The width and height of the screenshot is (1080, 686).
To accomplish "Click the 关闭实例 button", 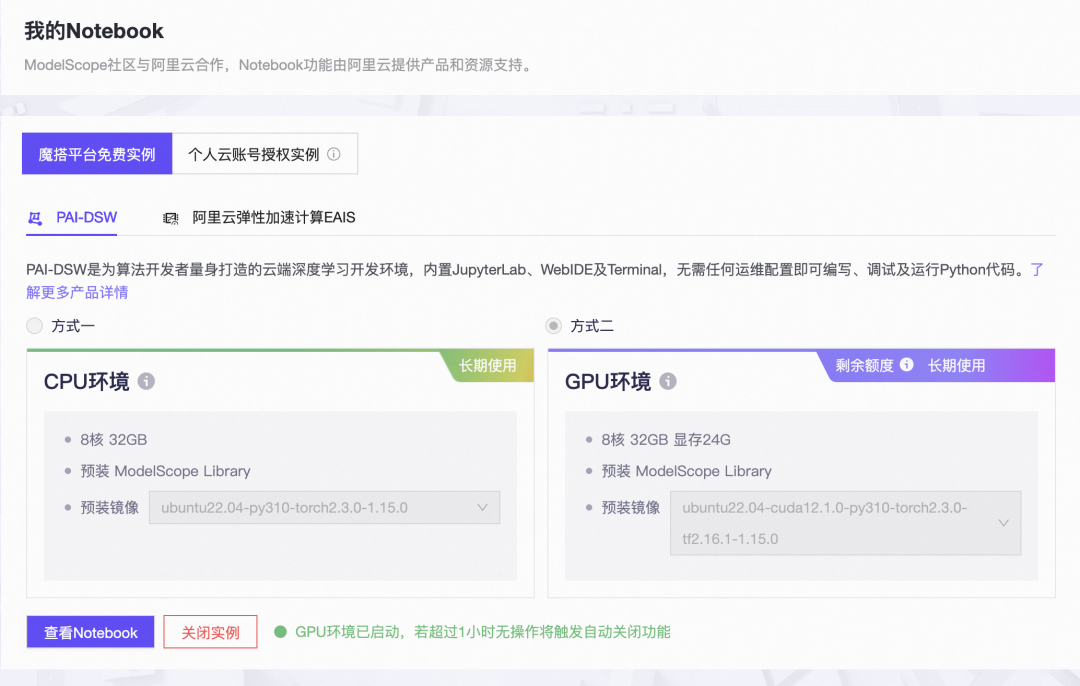I will (210, 632).
